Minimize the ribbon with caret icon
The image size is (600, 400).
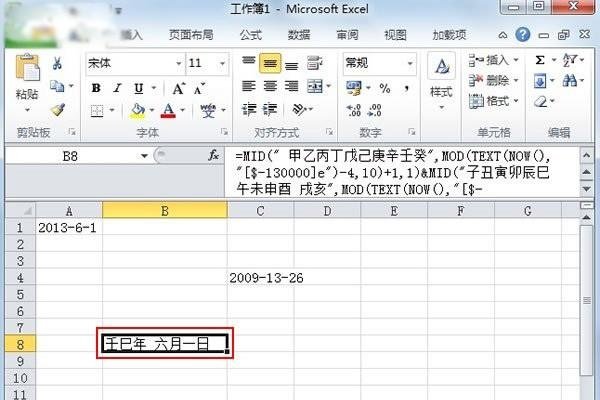pos(503,35)
